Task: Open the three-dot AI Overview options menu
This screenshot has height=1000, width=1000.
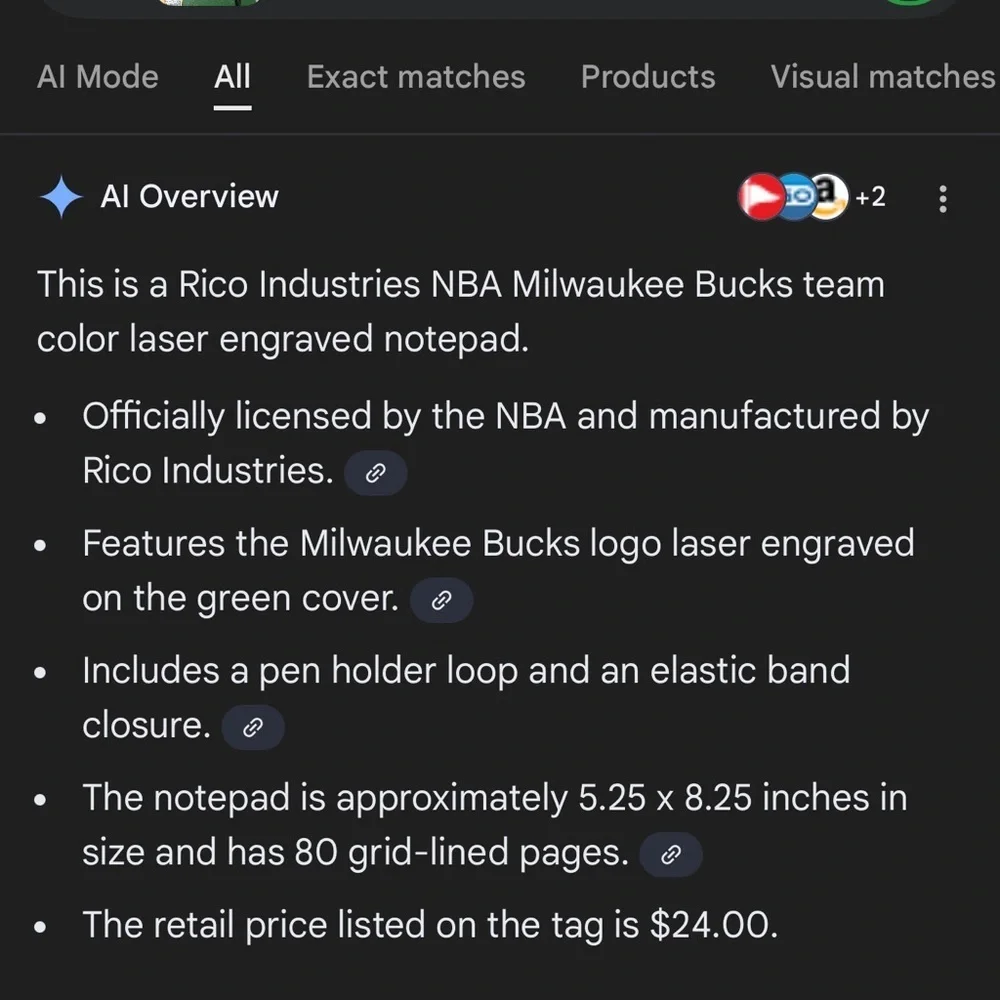Action: coord(943,198)
